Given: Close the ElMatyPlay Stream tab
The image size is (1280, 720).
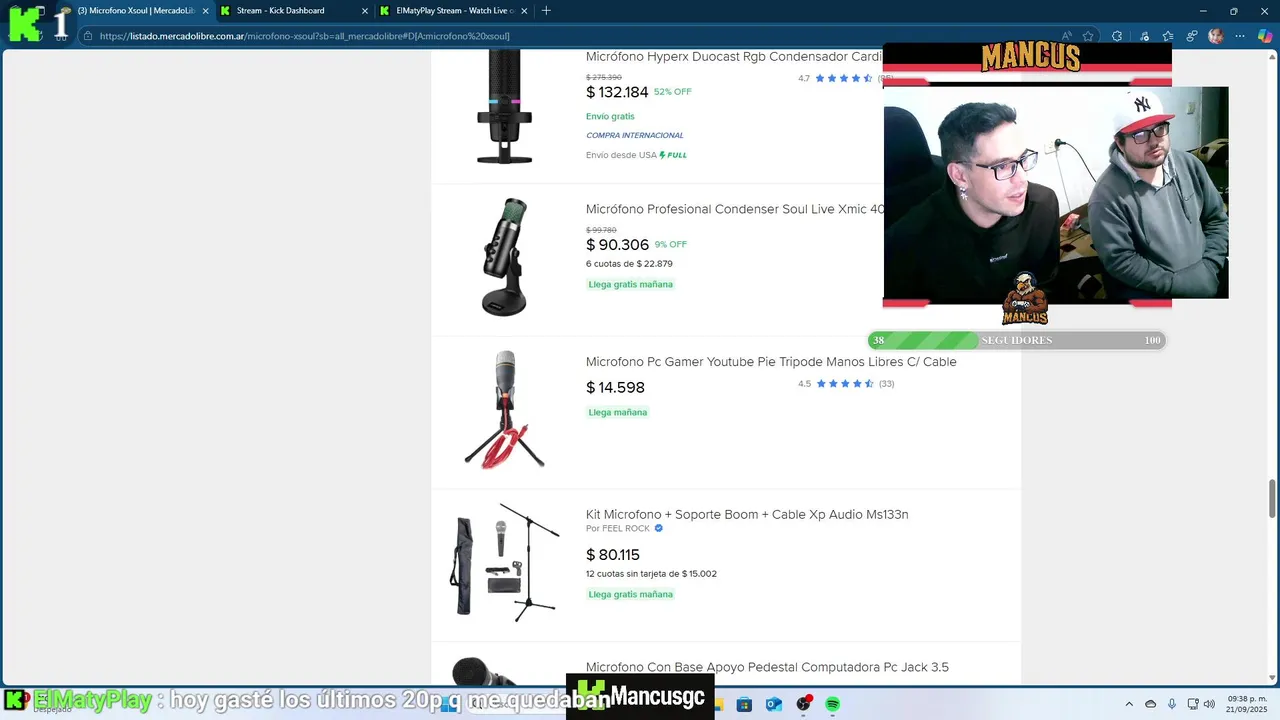Looking at the screenshot, I should pyautogui.click(x=525, y=11).
